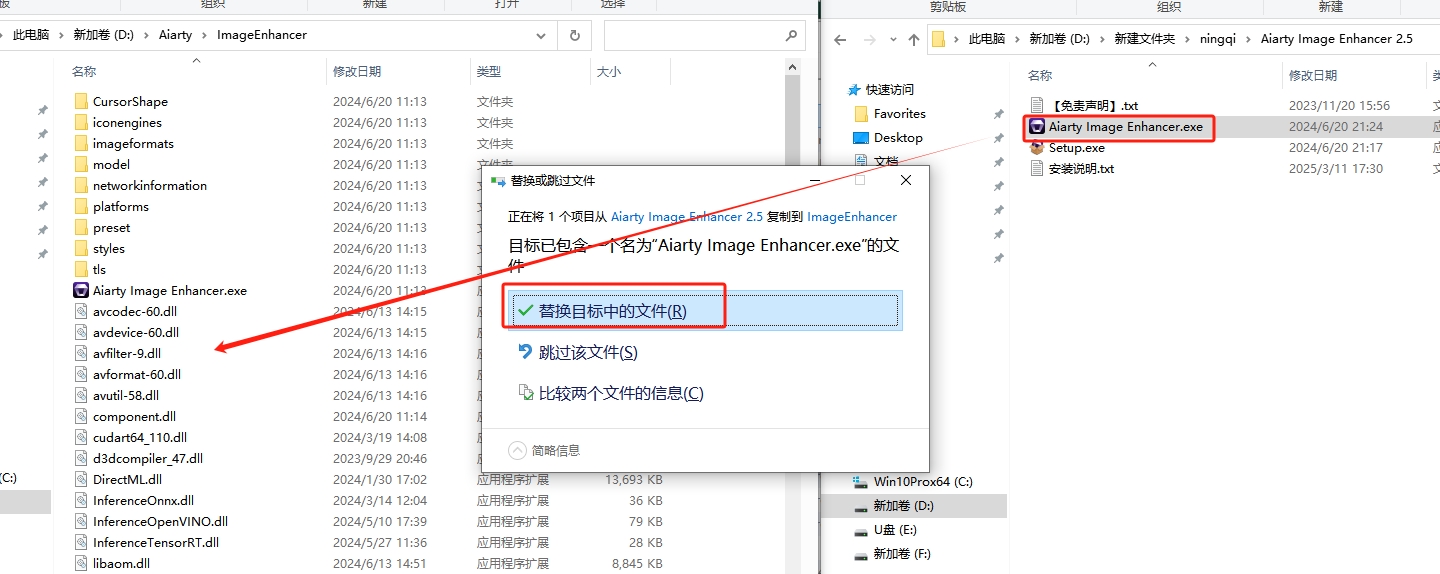Sort by 修改日期 column in left window
This screenshot has height=574, width=1440.
click(x=357, y=72)
